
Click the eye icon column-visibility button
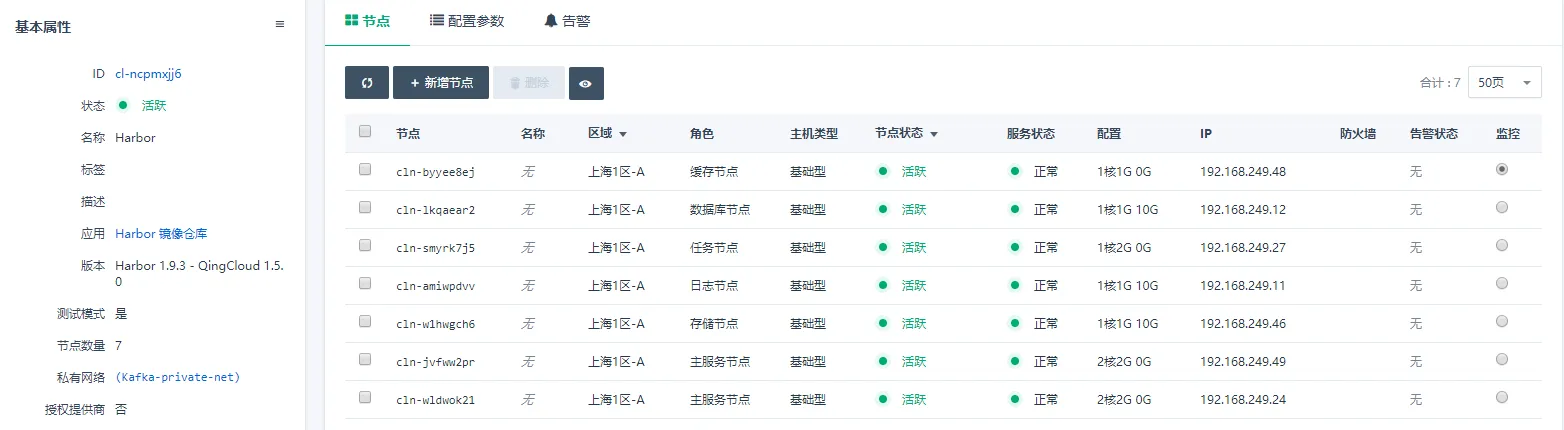[586, 83]
